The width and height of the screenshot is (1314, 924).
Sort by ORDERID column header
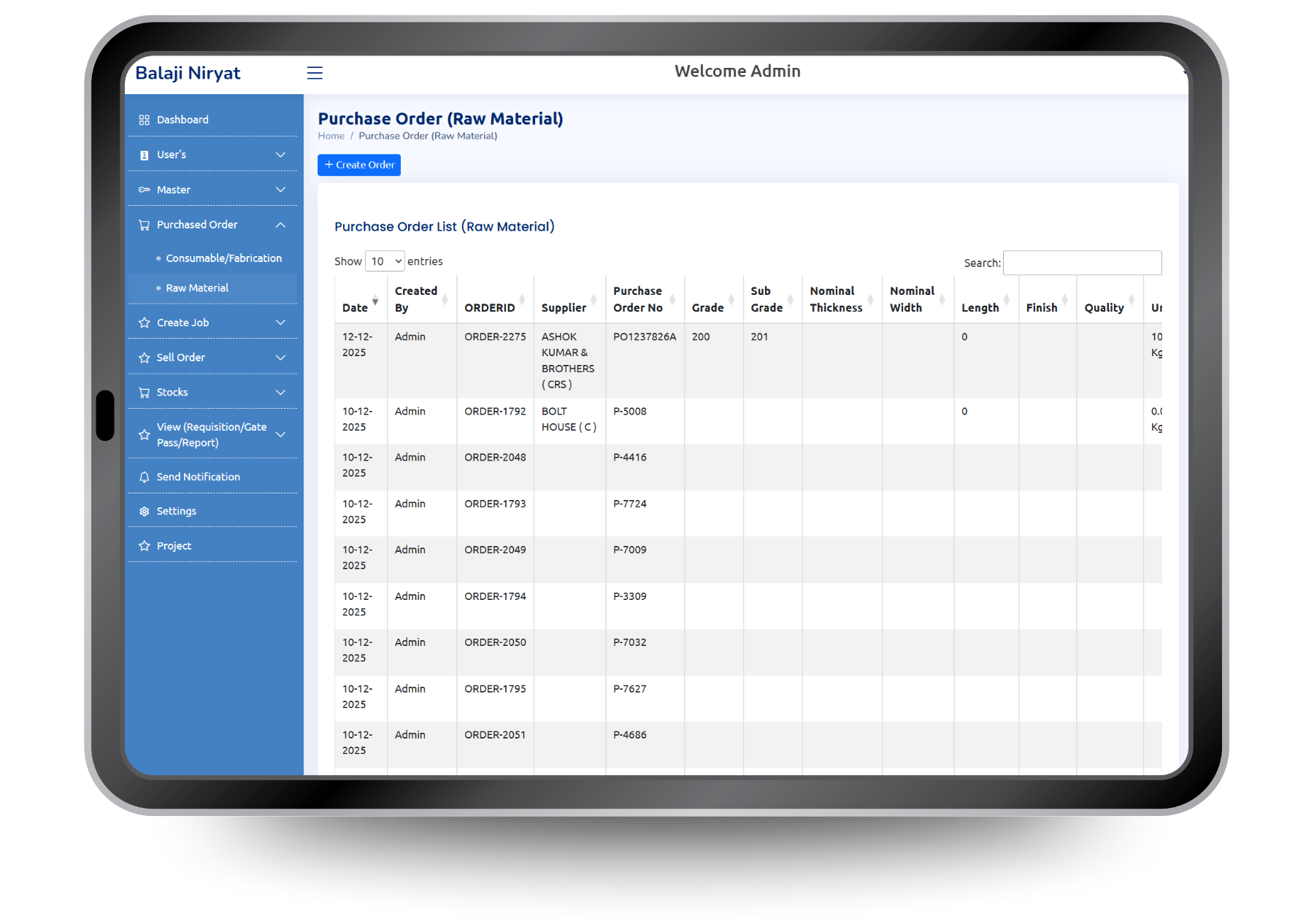tap(490, 307)
